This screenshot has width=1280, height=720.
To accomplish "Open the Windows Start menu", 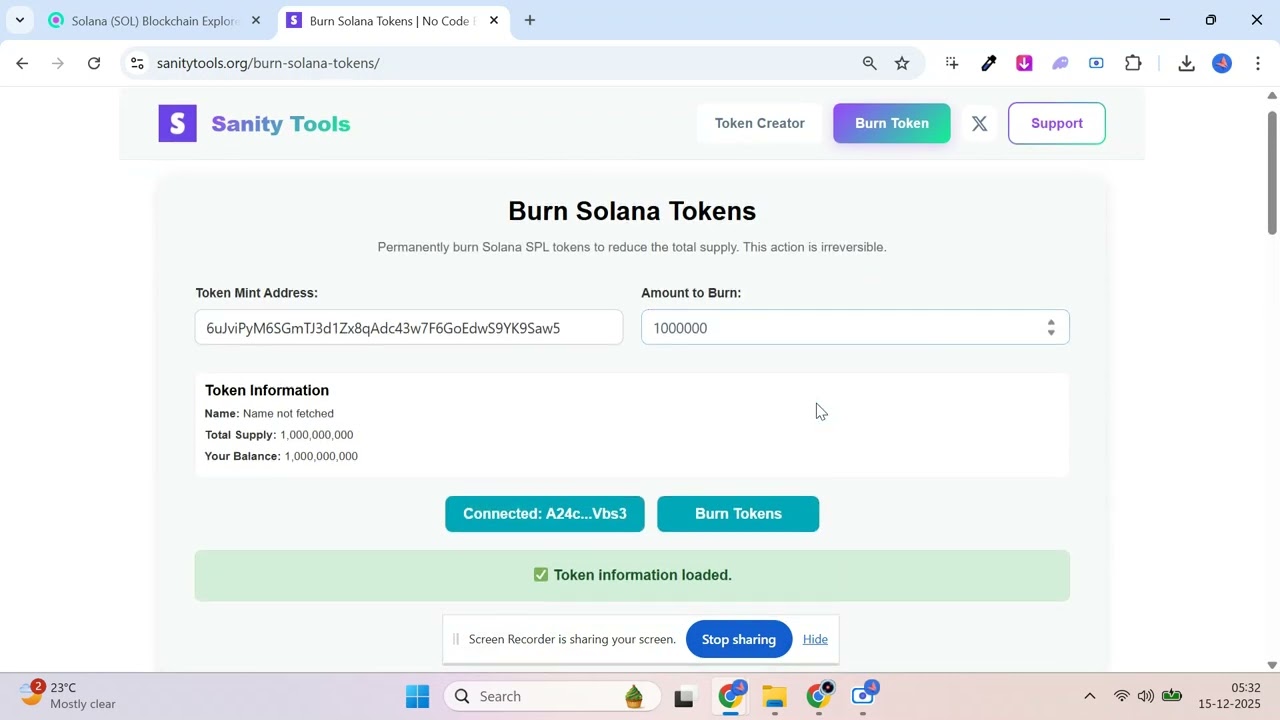I will coord(418,696).
